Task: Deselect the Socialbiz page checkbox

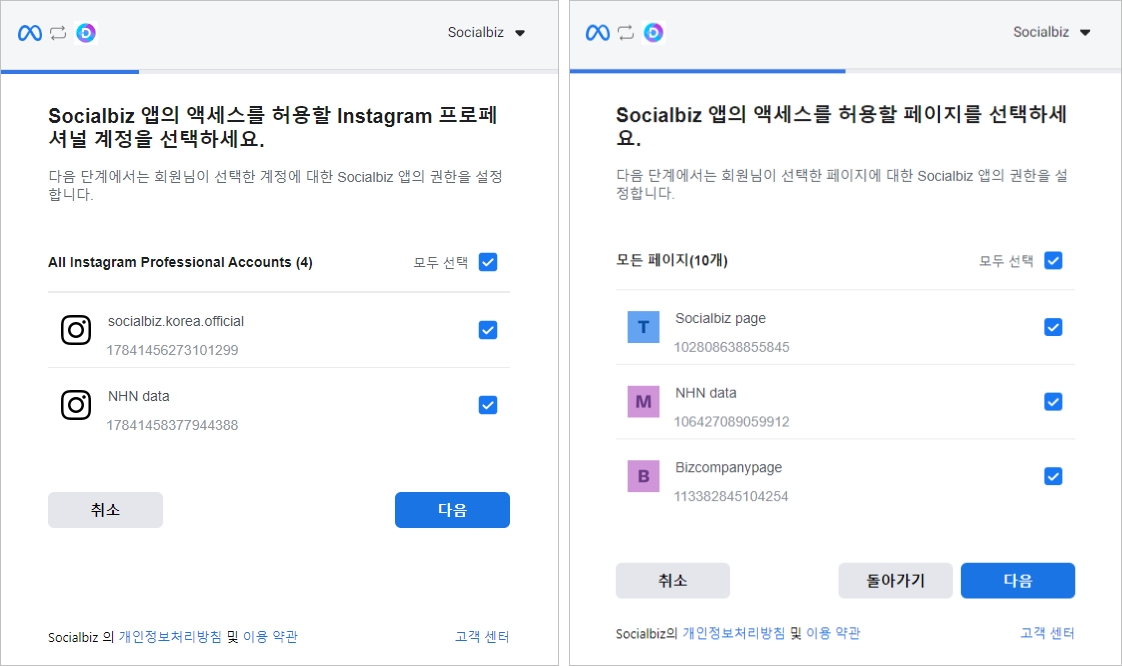Action: pyautogui.click(x=1053, y=327)
